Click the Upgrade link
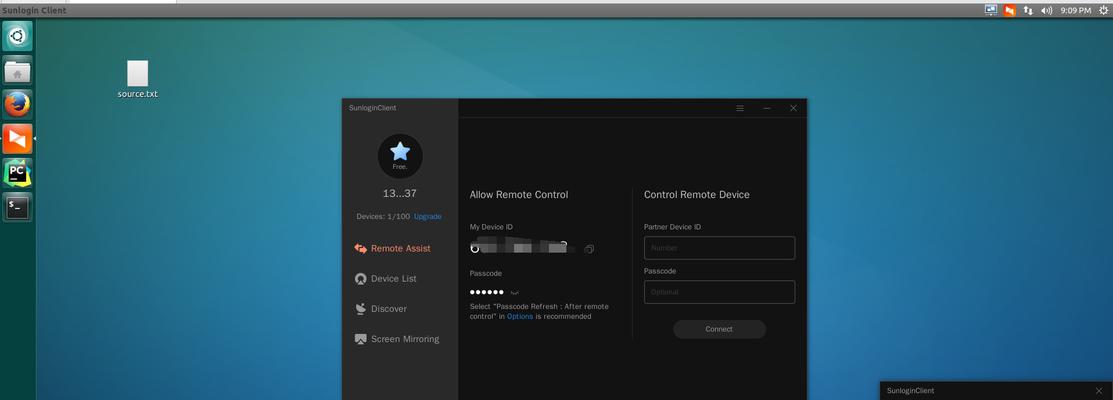This screenshot has width=1113, height=400. pos(427,216)
